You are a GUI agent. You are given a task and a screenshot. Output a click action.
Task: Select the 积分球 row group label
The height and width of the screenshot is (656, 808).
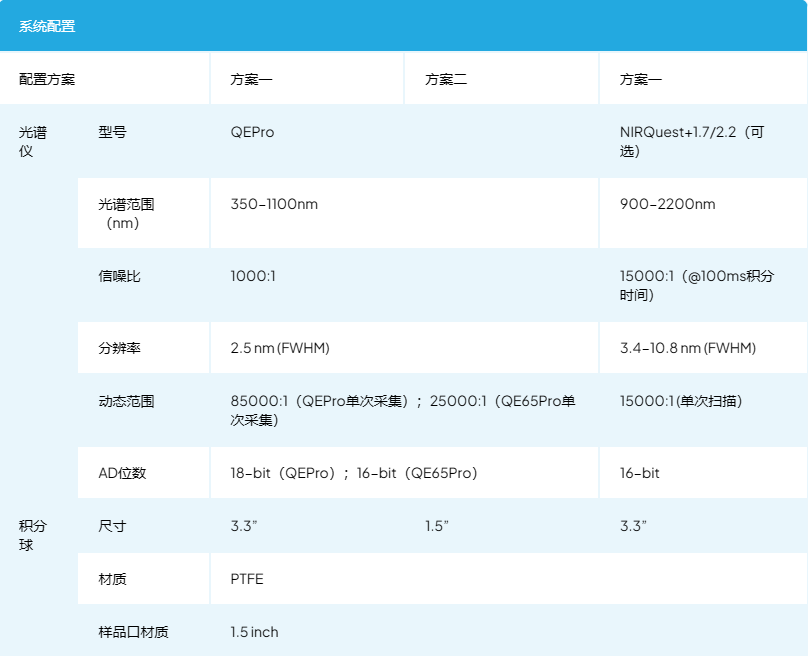click(x=33, y=535)
